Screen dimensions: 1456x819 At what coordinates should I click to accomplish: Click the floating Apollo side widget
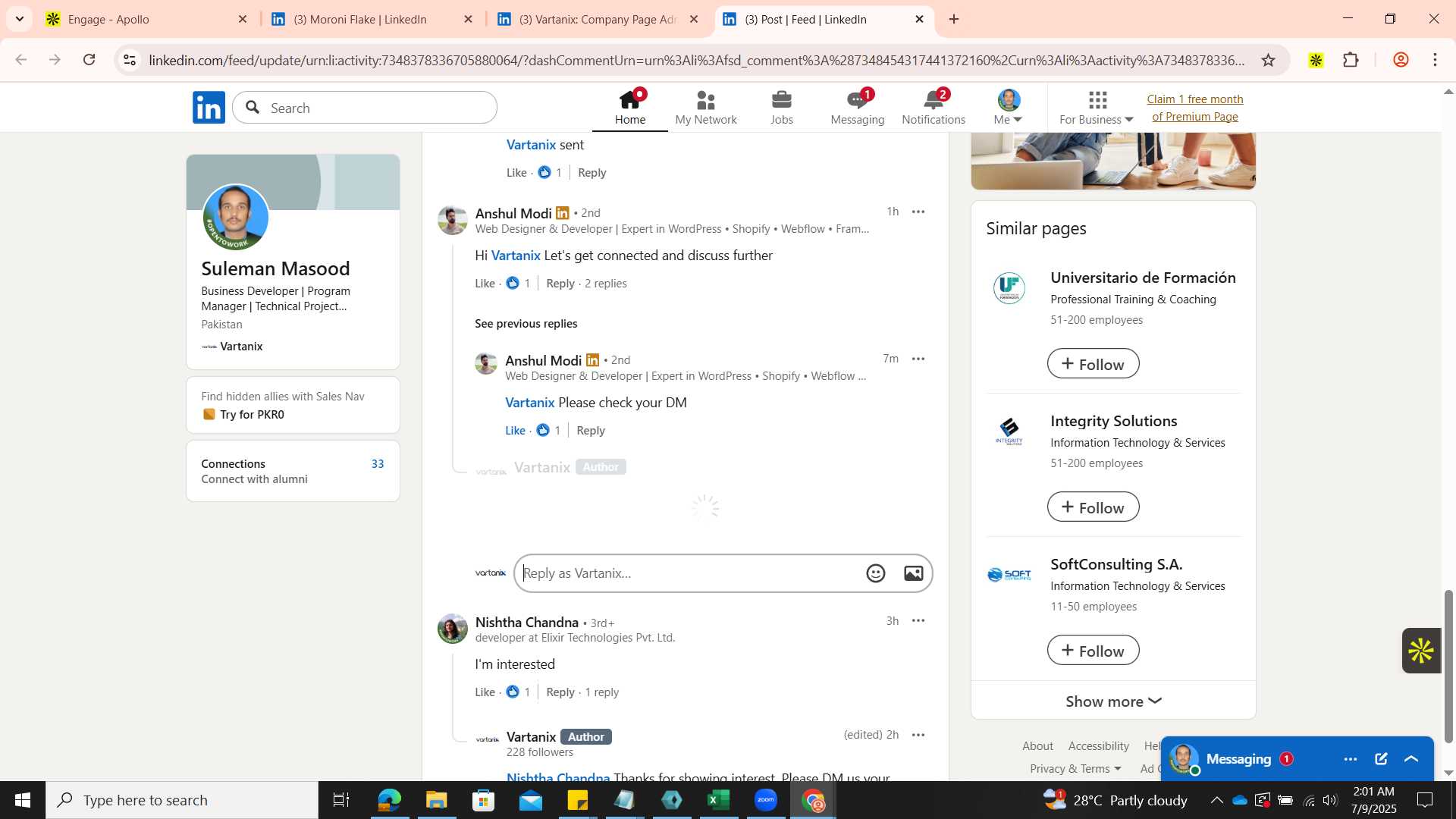pyautogui.click(x=1420, y=650)
